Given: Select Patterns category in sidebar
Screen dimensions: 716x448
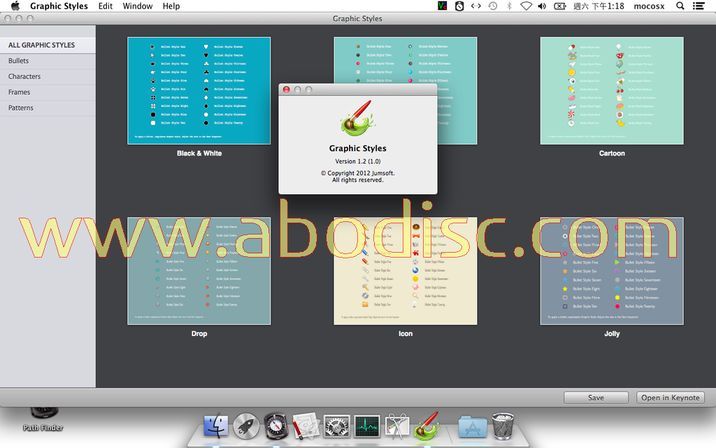Looking at the screenshot, I should [21, 107].
